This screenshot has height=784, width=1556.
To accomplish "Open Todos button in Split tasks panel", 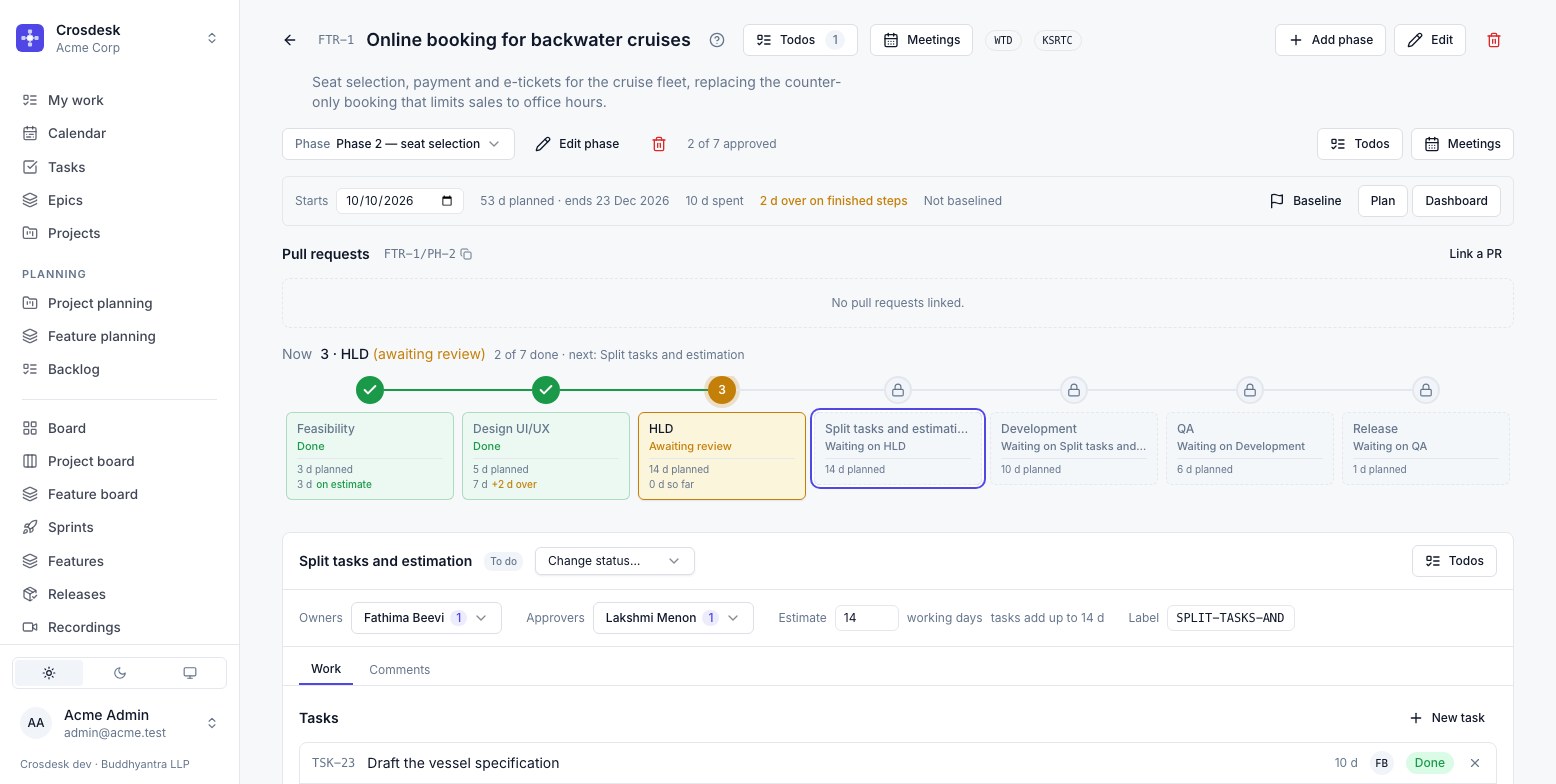I will [x=1454, y=561].
